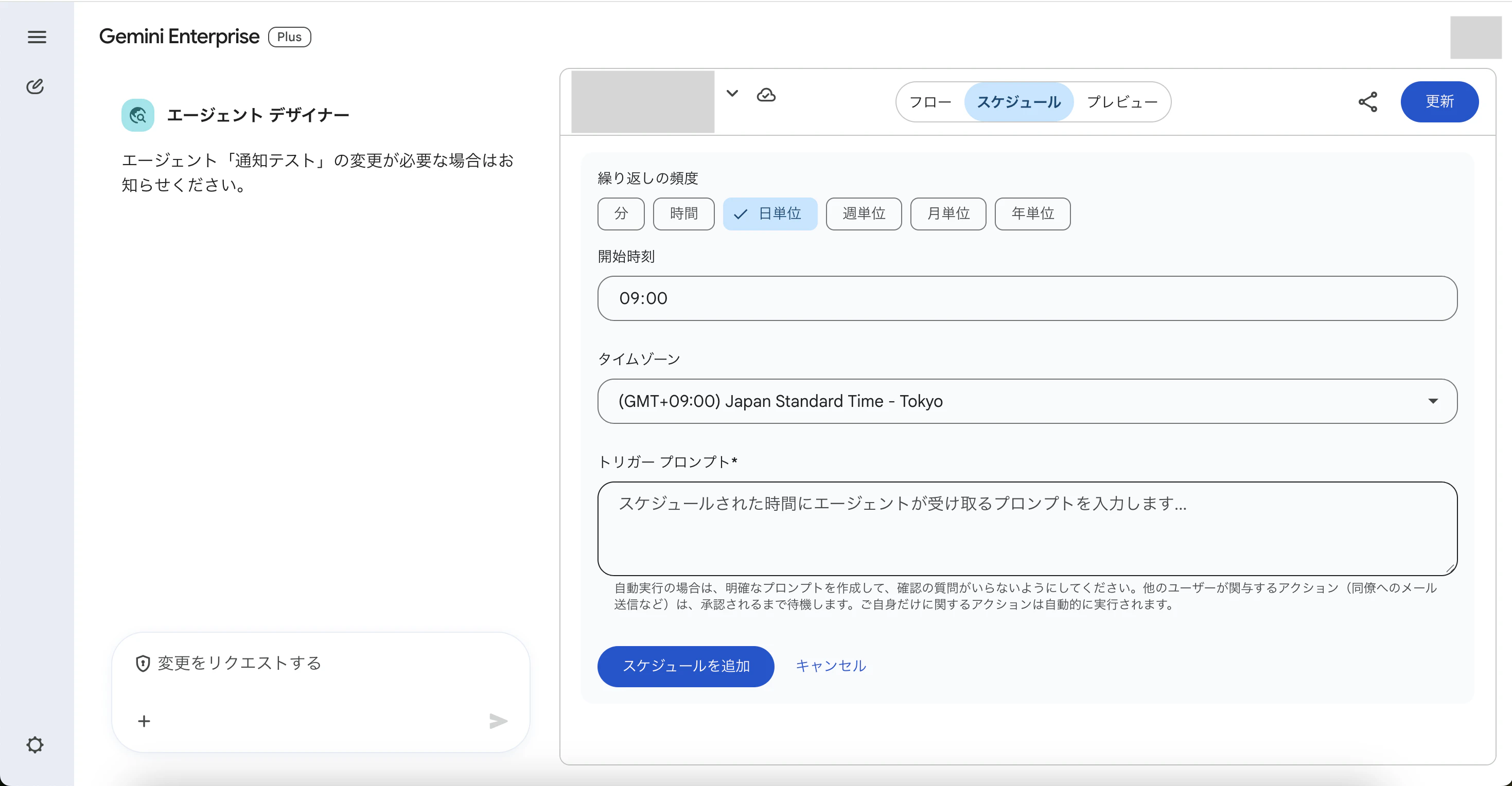The height and width of the screenshot is (786, 1512).
Task: Click the 更新 button
Action: pyautogui.click(x=1439, y=102)
